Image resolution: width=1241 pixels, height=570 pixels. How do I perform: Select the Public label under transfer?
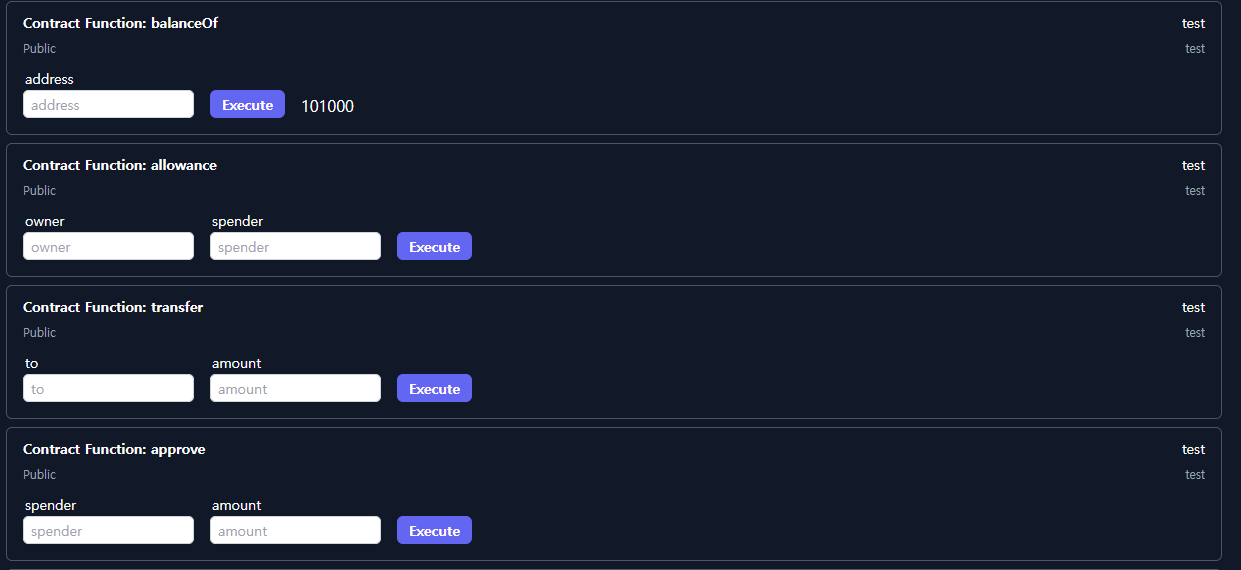pyautogui.click(x=40, y=332)
